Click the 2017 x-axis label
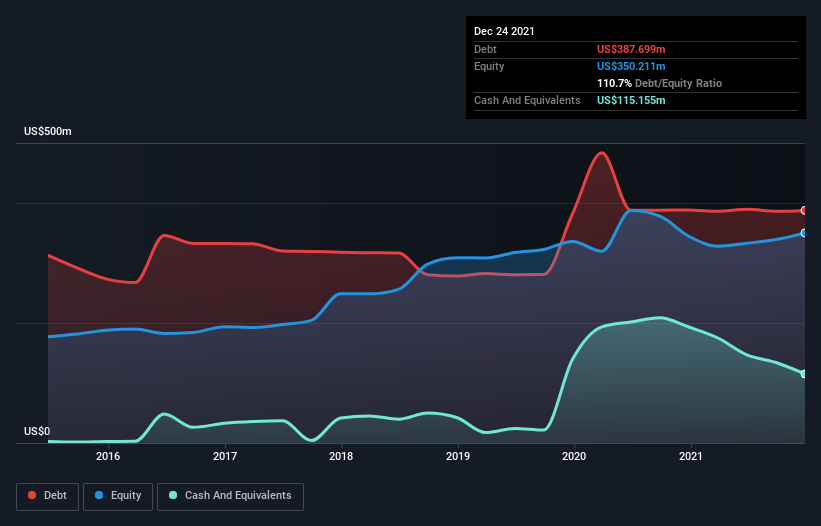The height and width of the screenshot is (526, 821). (225, 456)
